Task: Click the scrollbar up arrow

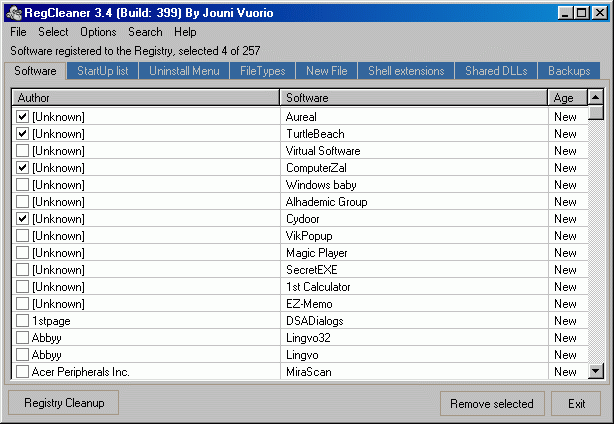Action: (x=596, y=98)
